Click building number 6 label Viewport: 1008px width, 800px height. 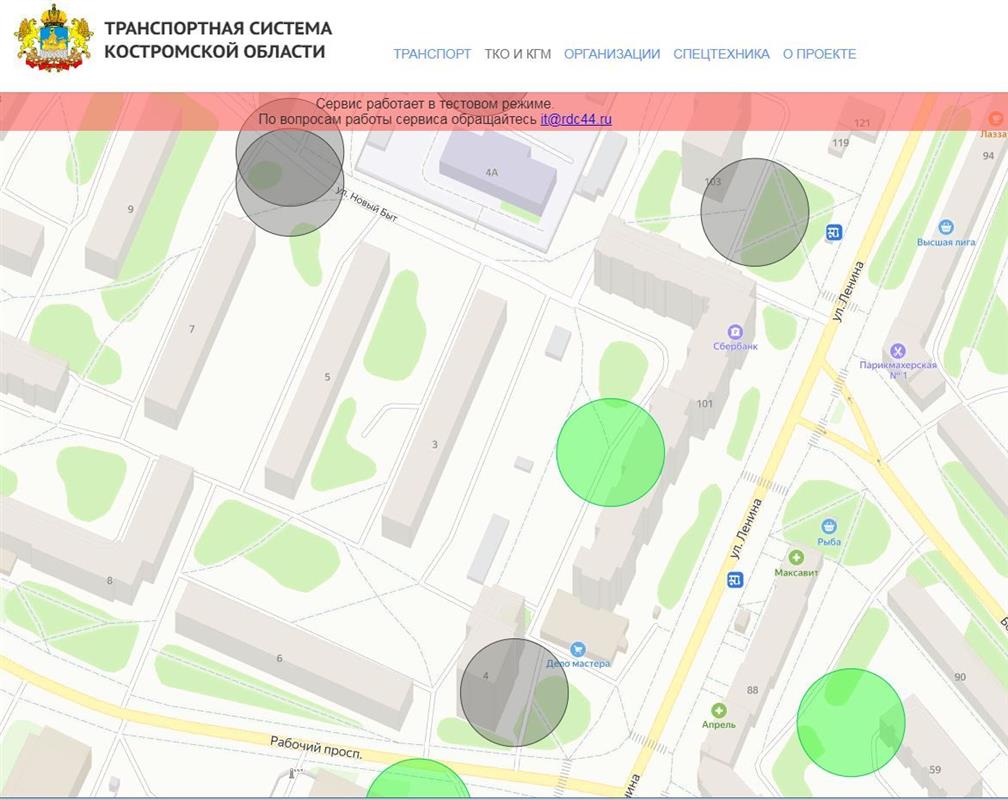279,659
